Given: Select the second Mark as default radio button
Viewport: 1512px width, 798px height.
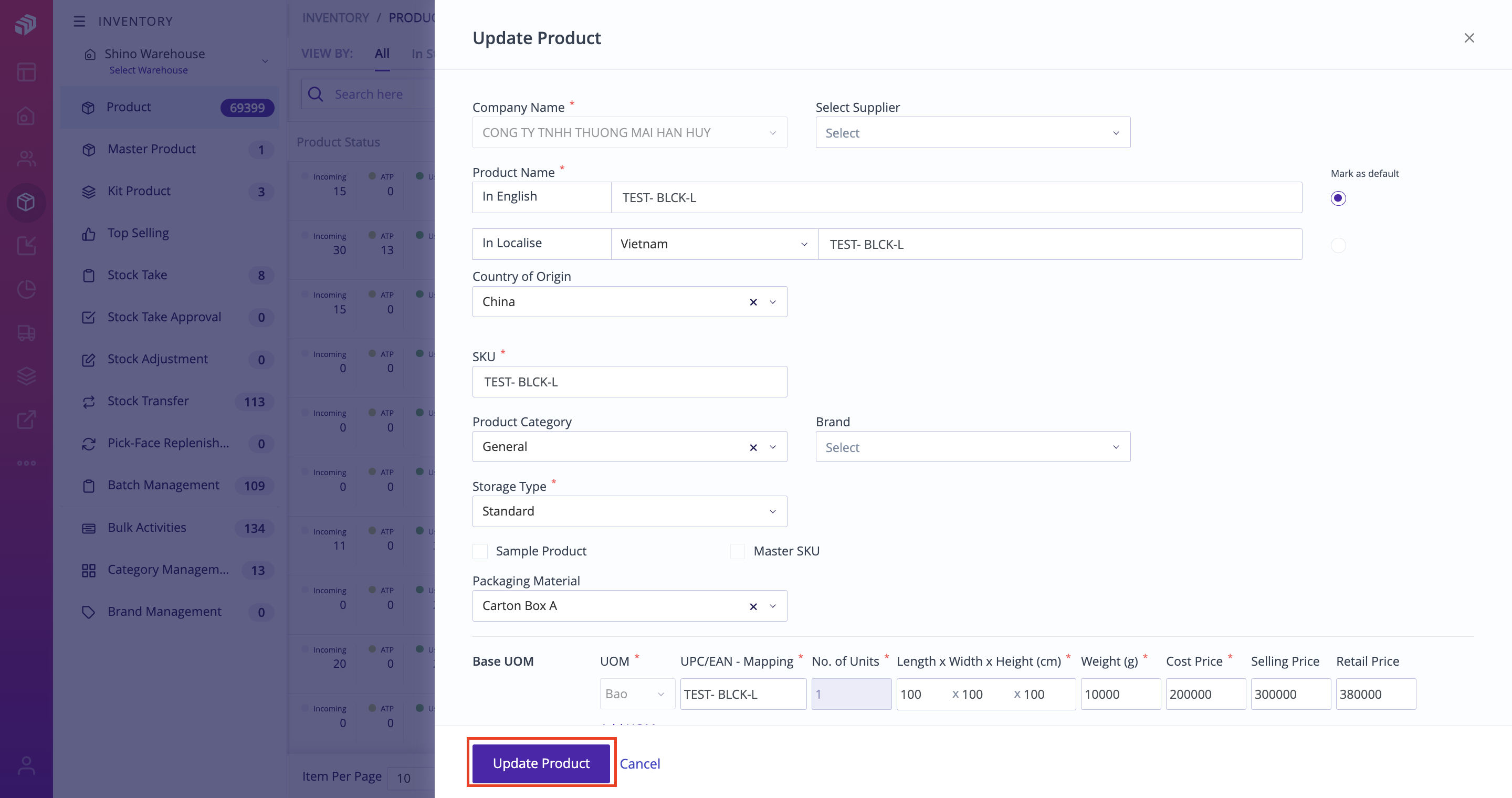Looking at the screenshot, I should click(1339, 246).
